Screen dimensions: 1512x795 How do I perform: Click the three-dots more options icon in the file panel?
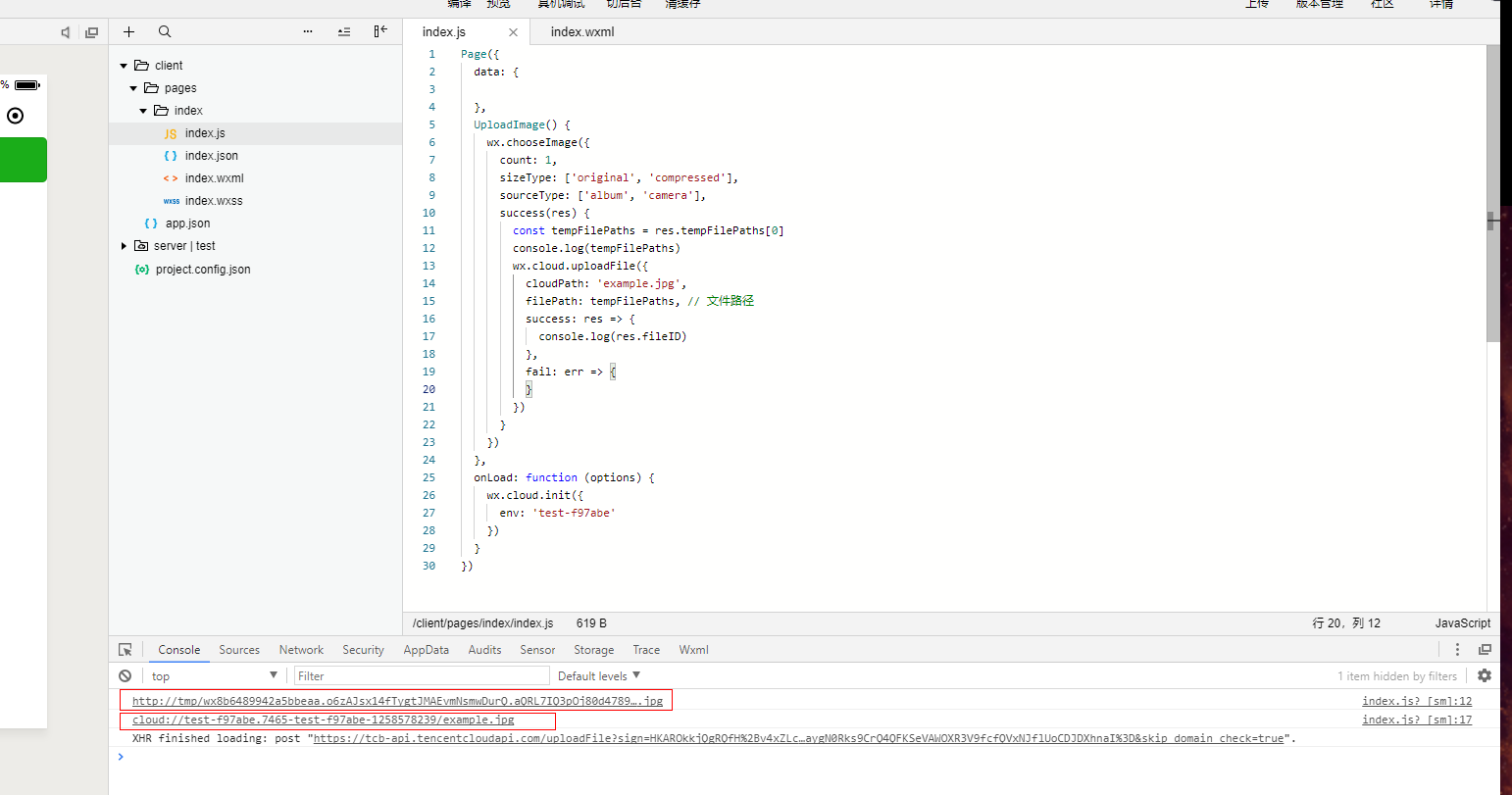pyautogui.click(x=308, y=31)
